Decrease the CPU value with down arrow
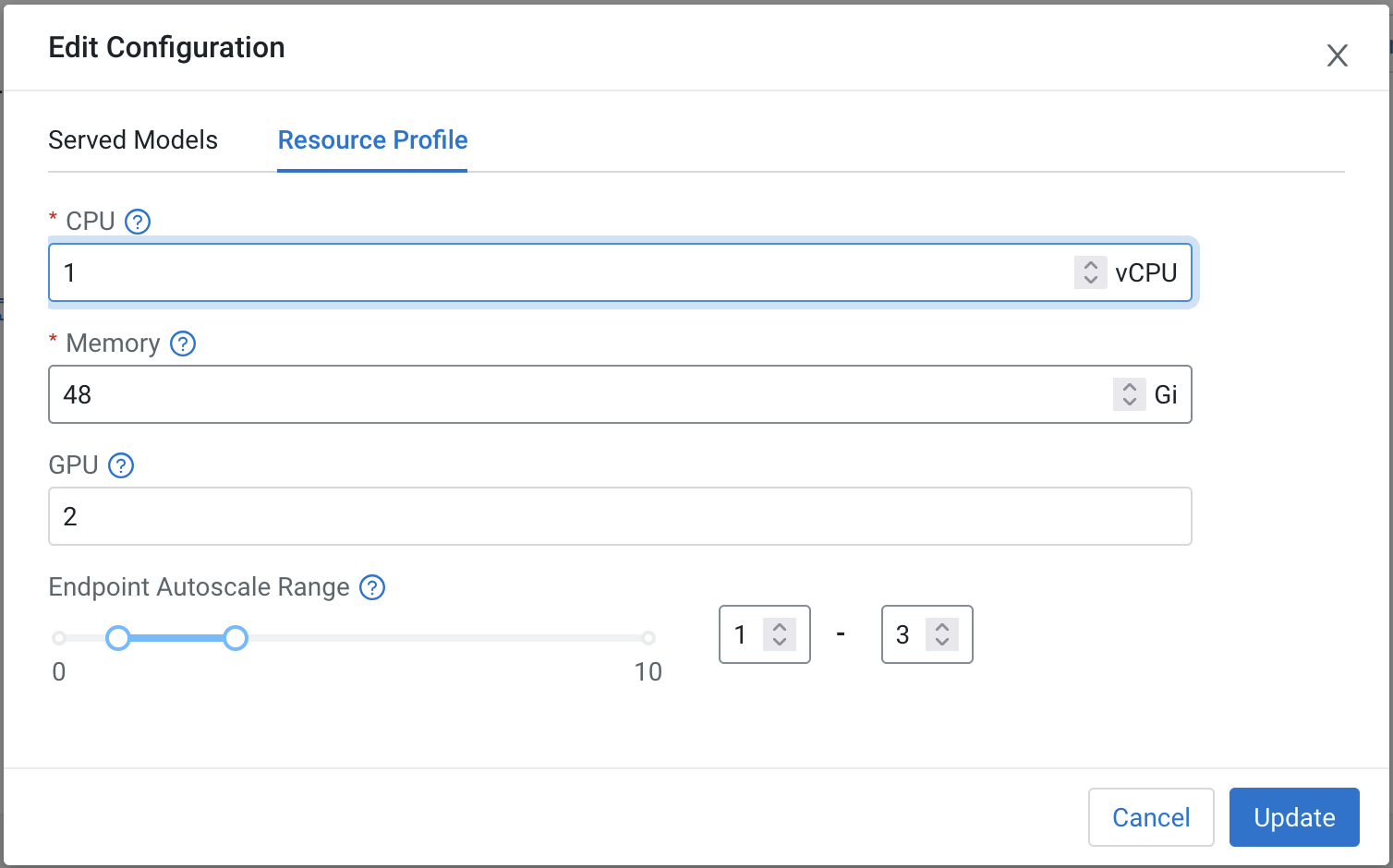Viewport: 1393px width, 868px height. point(1090,280)
